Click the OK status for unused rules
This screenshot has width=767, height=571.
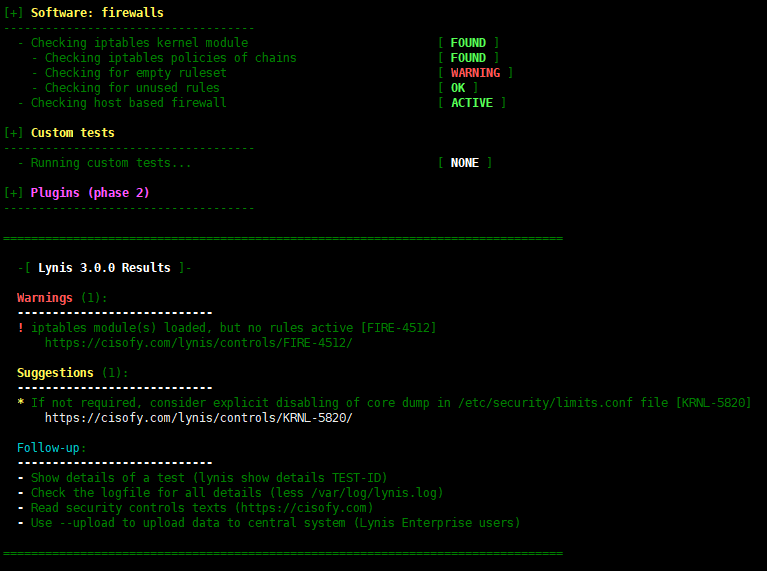(x=458, y=88)
